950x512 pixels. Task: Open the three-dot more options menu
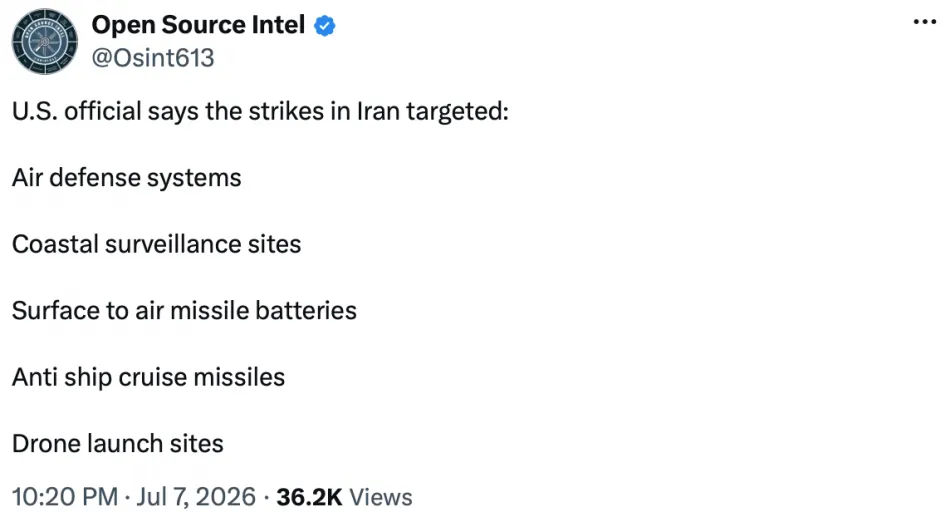925,22
